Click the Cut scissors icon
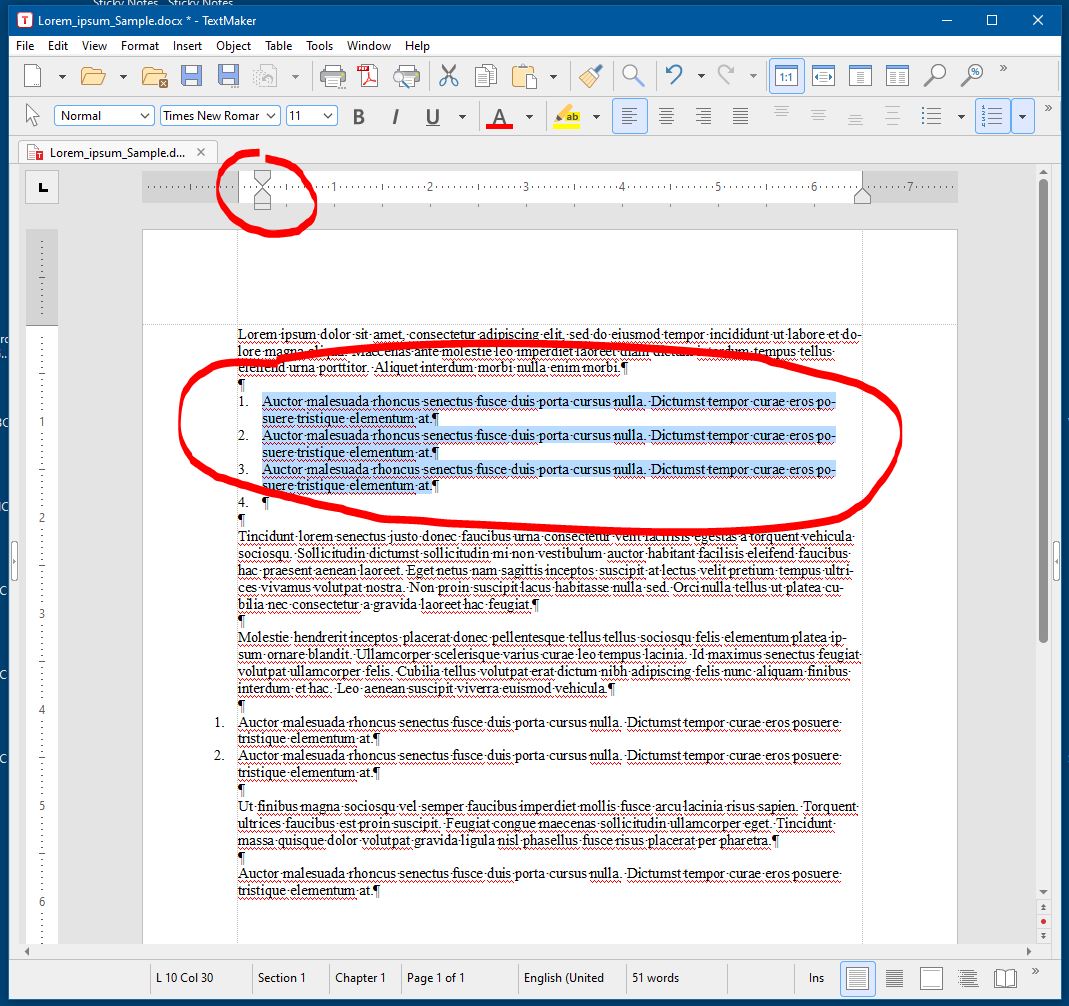1069x1006 pixels. tap(449, 76)
